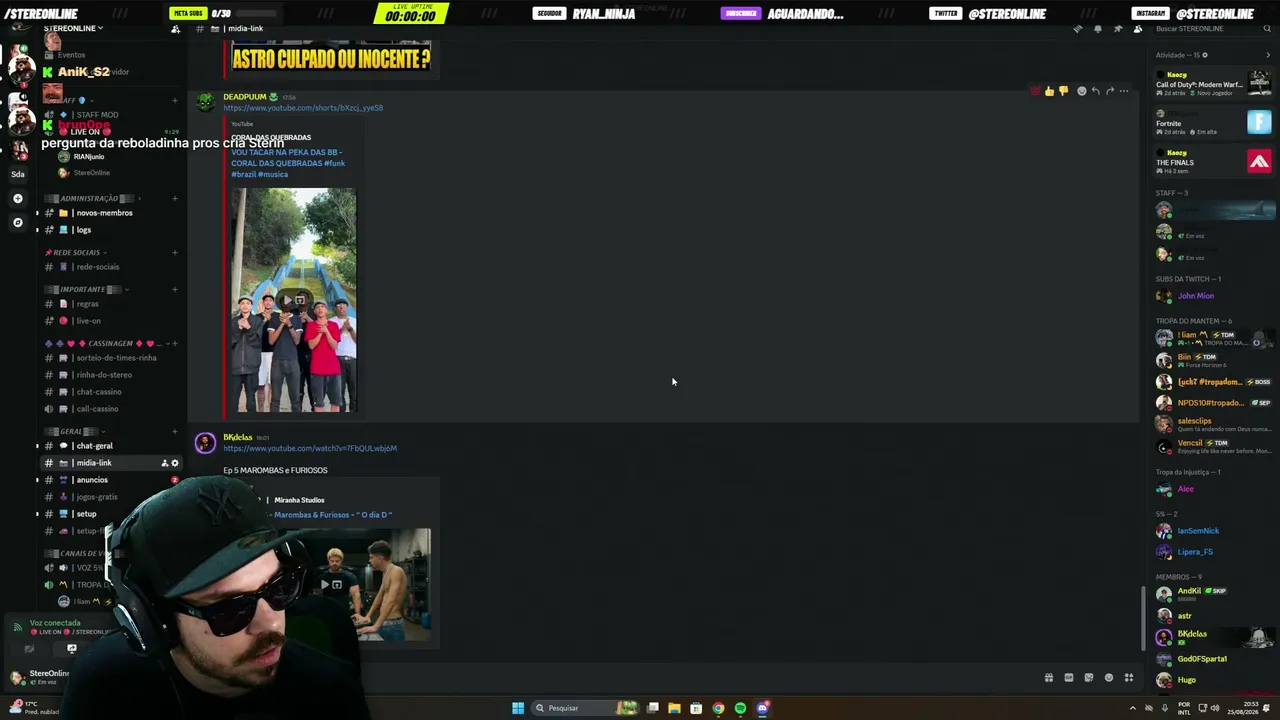Open the Sda server icon
1280x720 pixels.
(x=18, y=174)
